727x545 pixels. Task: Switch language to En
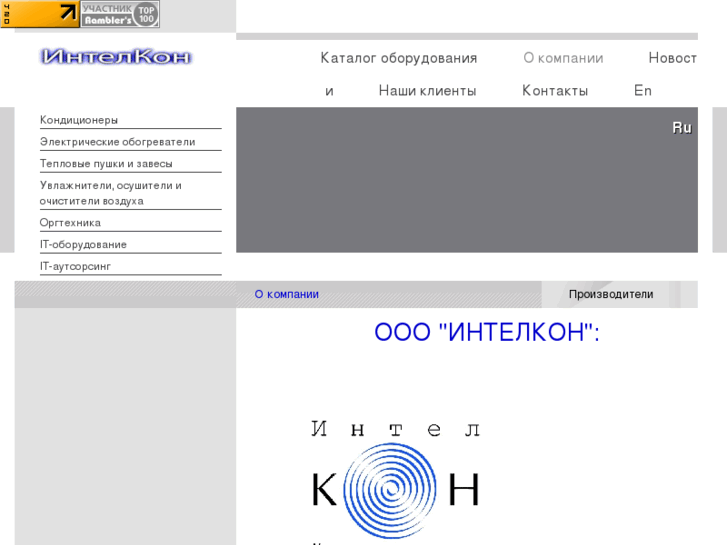tap(643, 90)
